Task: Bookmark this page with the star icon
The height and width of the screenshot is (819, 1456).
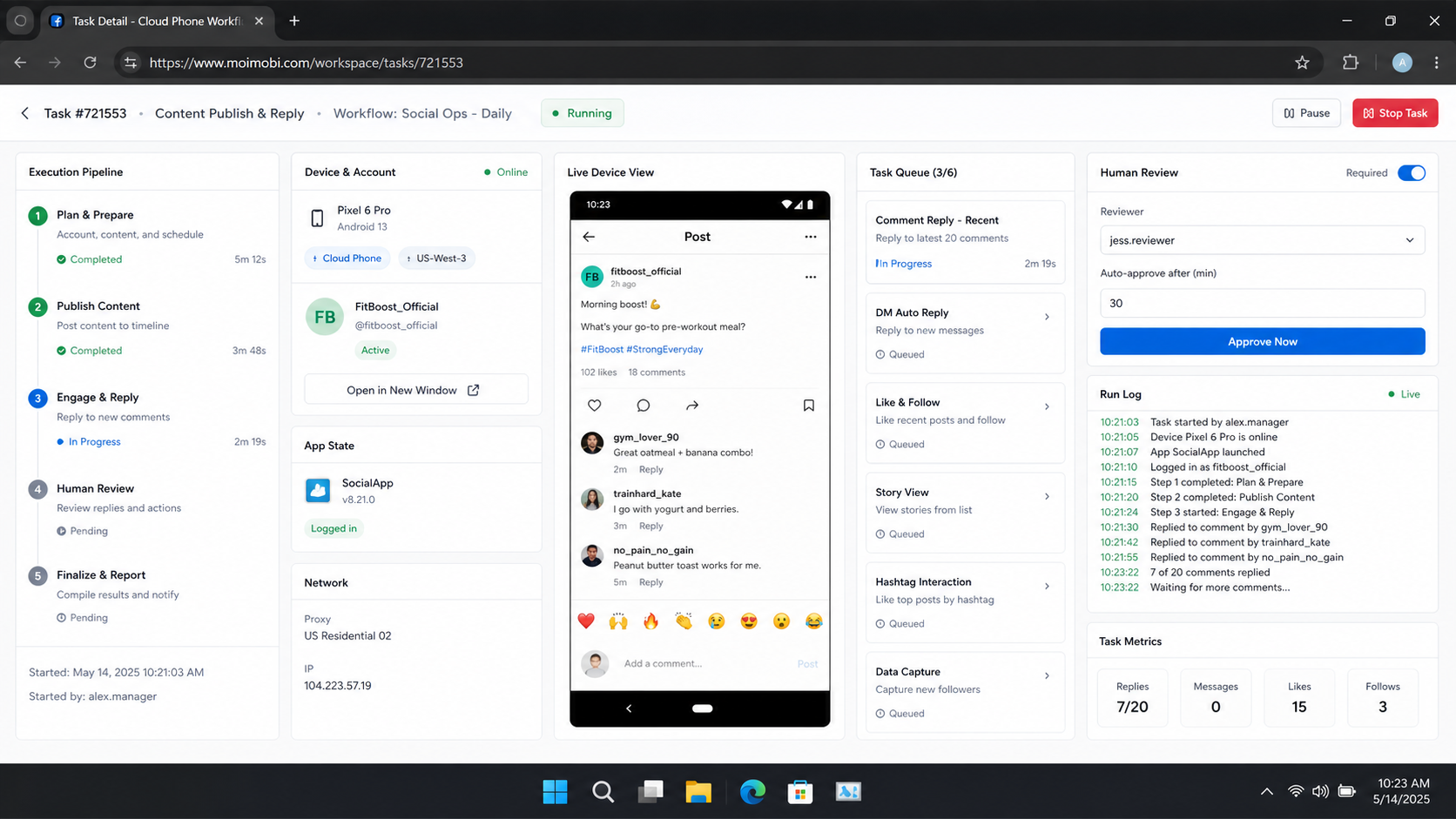Action: [1302, 63]
